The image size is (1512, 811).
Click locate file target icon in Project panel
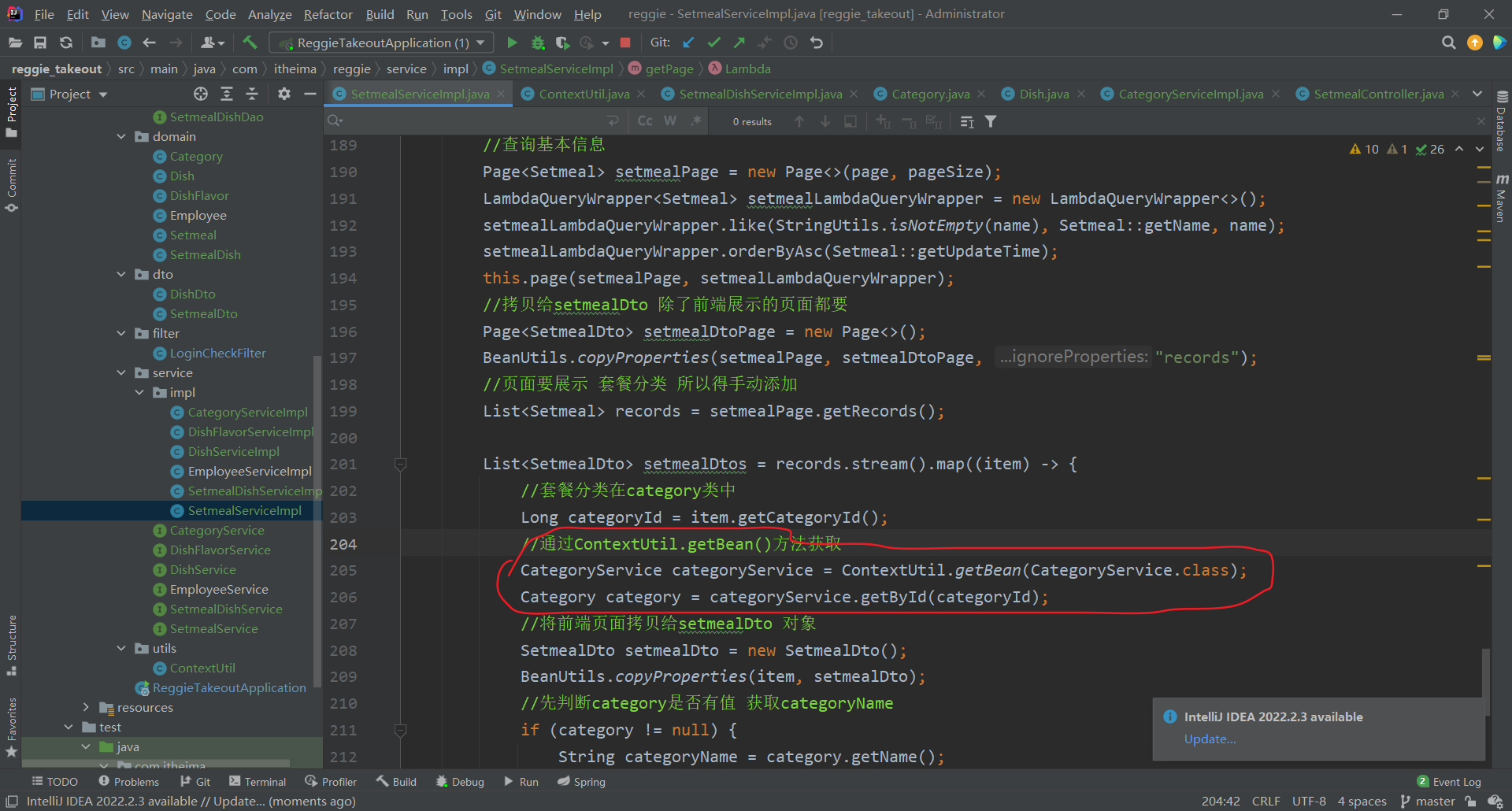pos(201,94)
